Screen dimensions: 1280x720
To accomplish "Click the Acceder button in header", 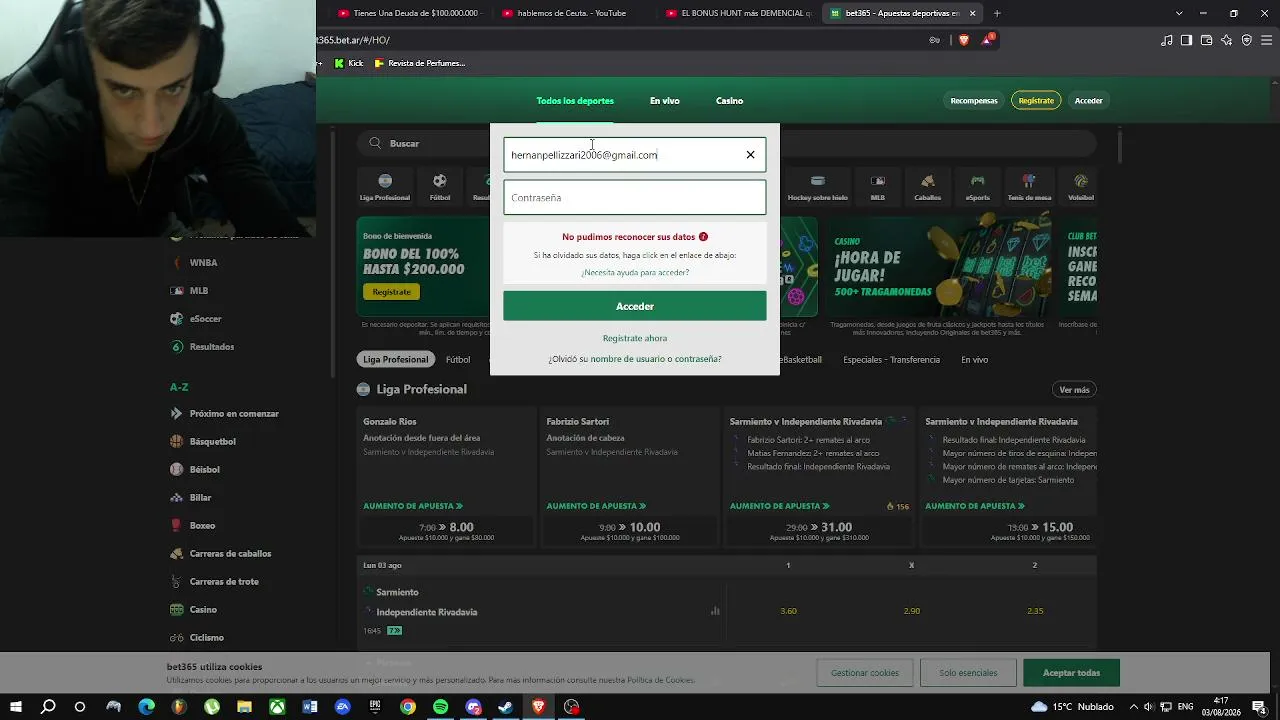I will pyautogui.click(x=1088, y=101).
